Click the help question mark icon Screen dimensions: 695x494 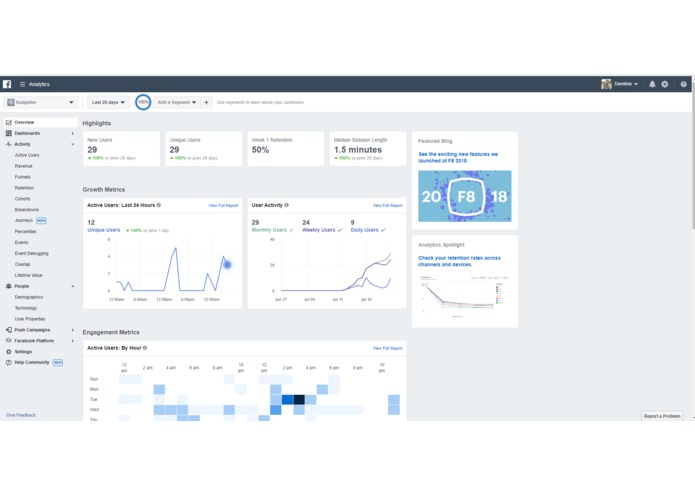click(x=683, y=84)
